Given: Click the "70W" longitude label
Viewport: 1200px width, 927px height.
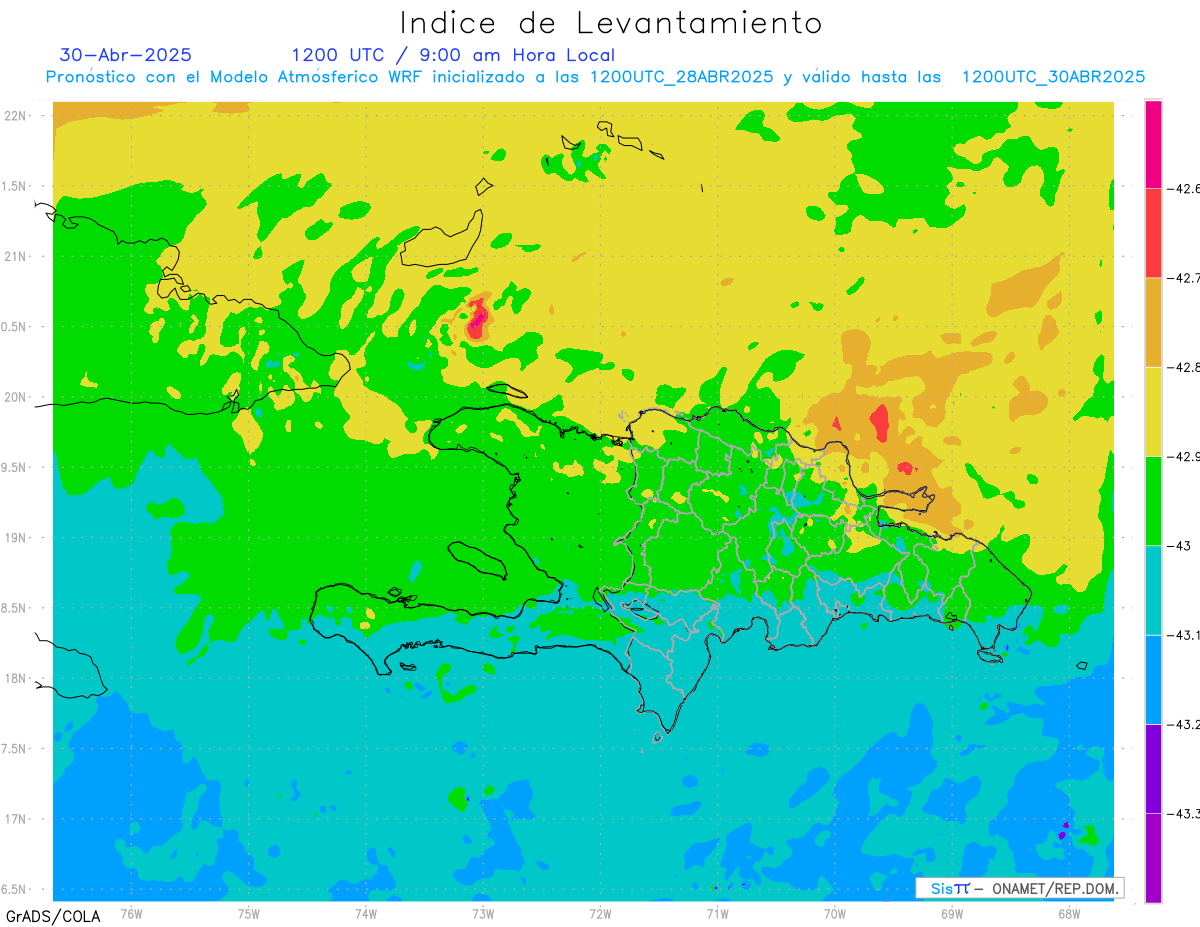Looking at the screenshot, I should pos(834,914).
